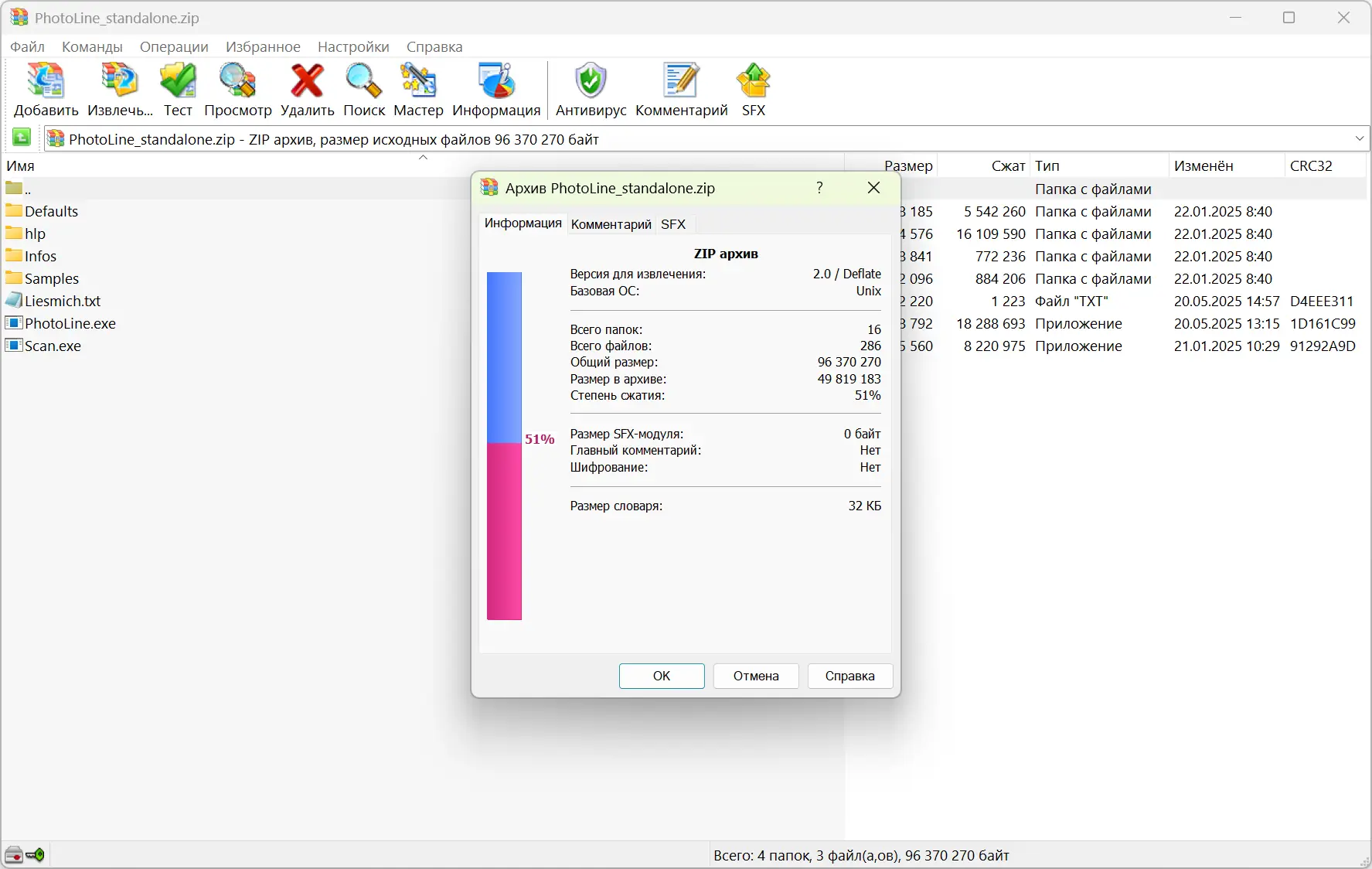1372x869 pixels.
Task: Click the Добавить (Add) toolbar icon
Action: click(x=46, y=81)
